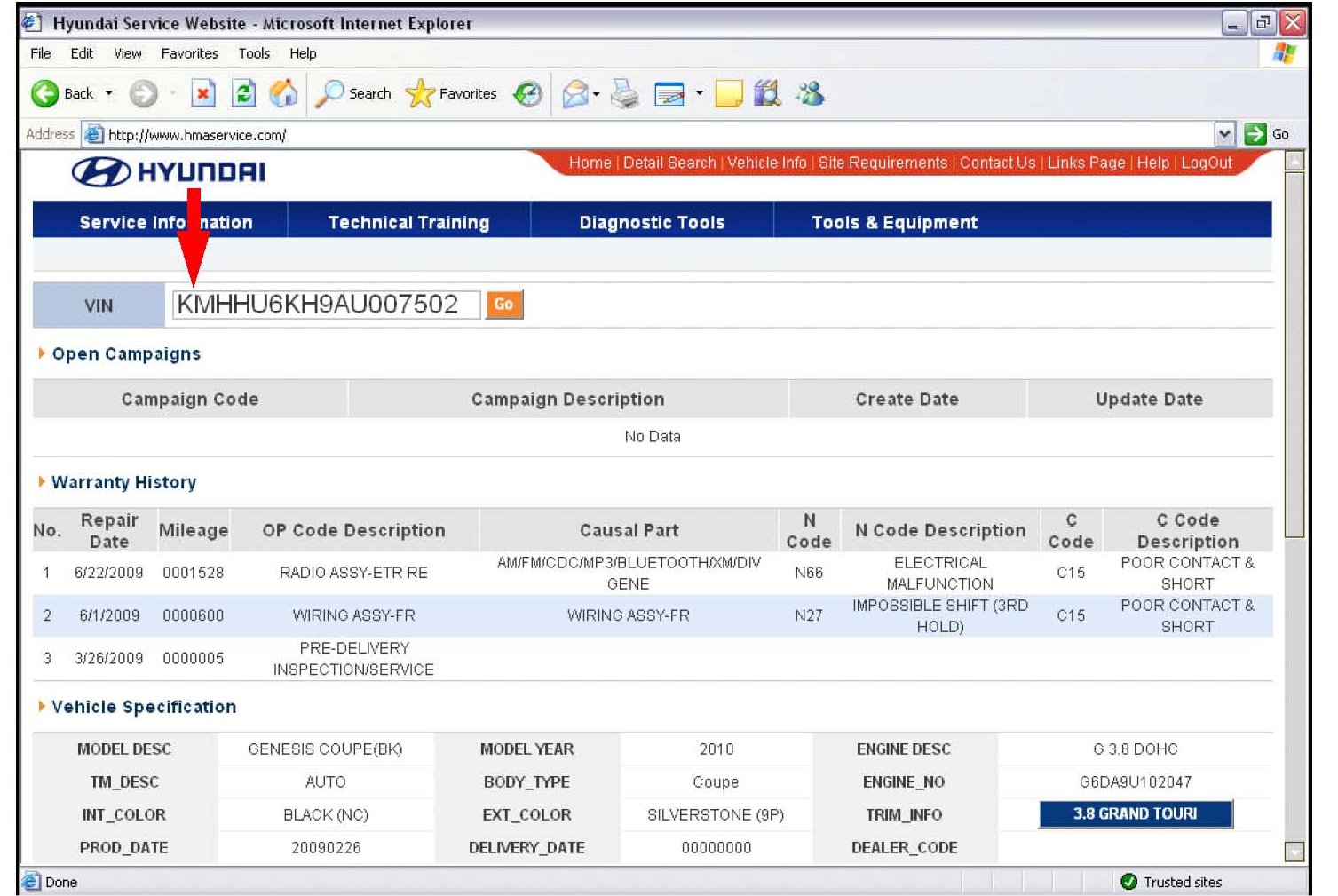Click the address bar page icon
Screen dimensions: 1338x896
click(93, 135)
